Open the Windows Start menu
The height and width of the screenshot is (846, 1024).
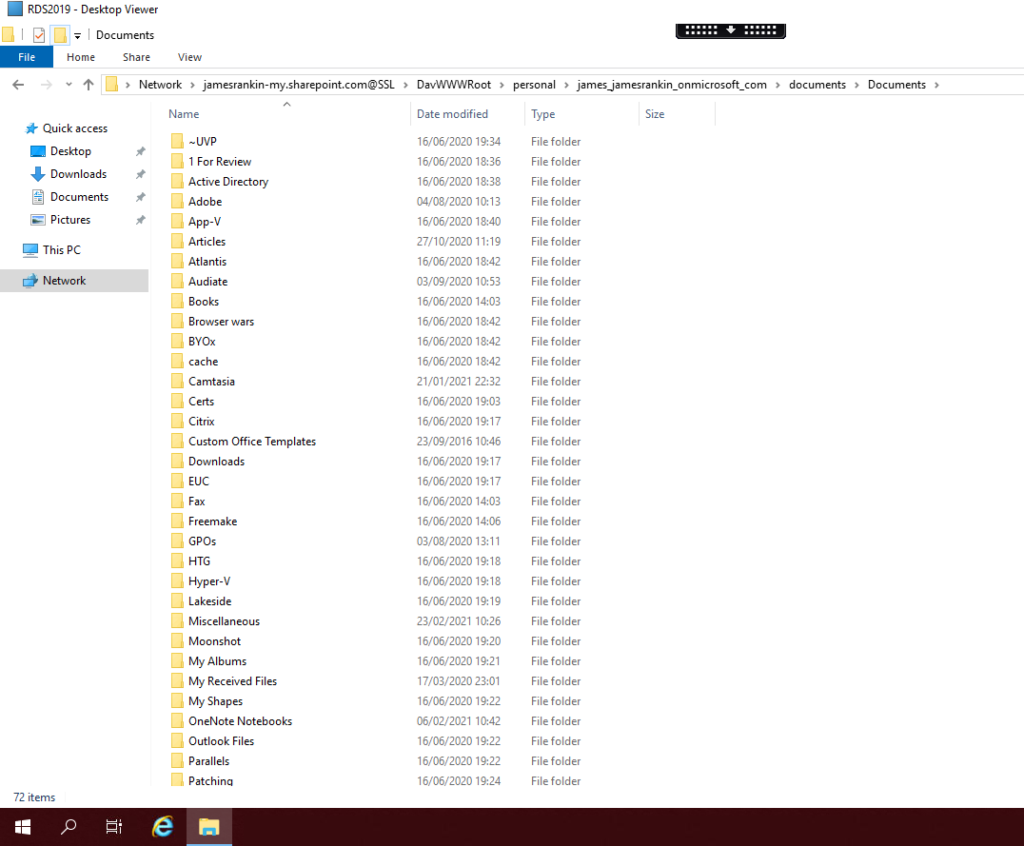tap(22, 827)
